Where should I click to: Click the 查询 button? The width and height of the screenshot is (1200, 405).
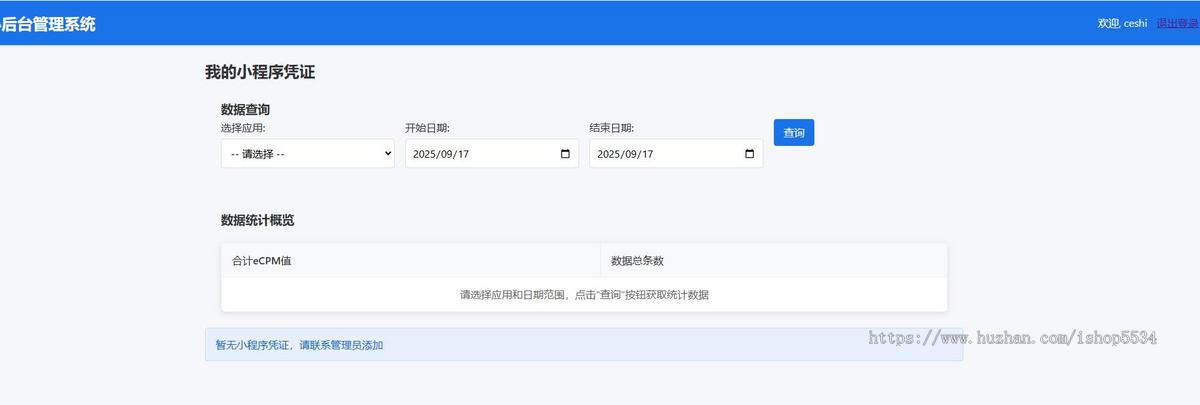(x=794, y=133)
